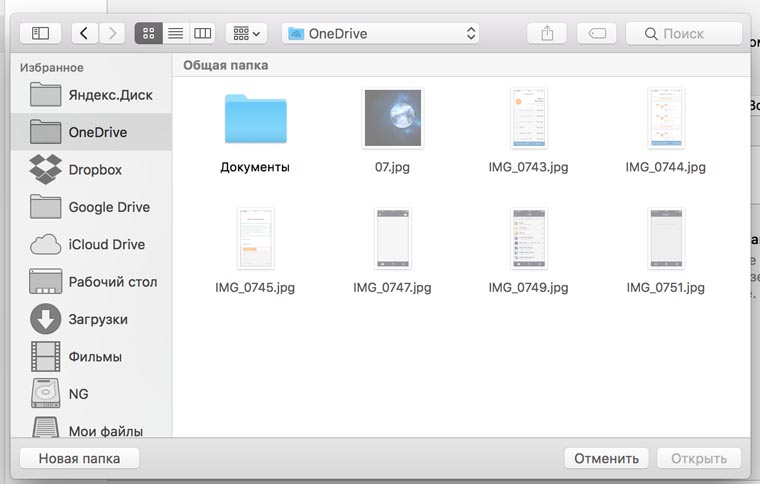Click the 07.jpg file name
This screenshot has height=484, width=760.
(392, 167)
